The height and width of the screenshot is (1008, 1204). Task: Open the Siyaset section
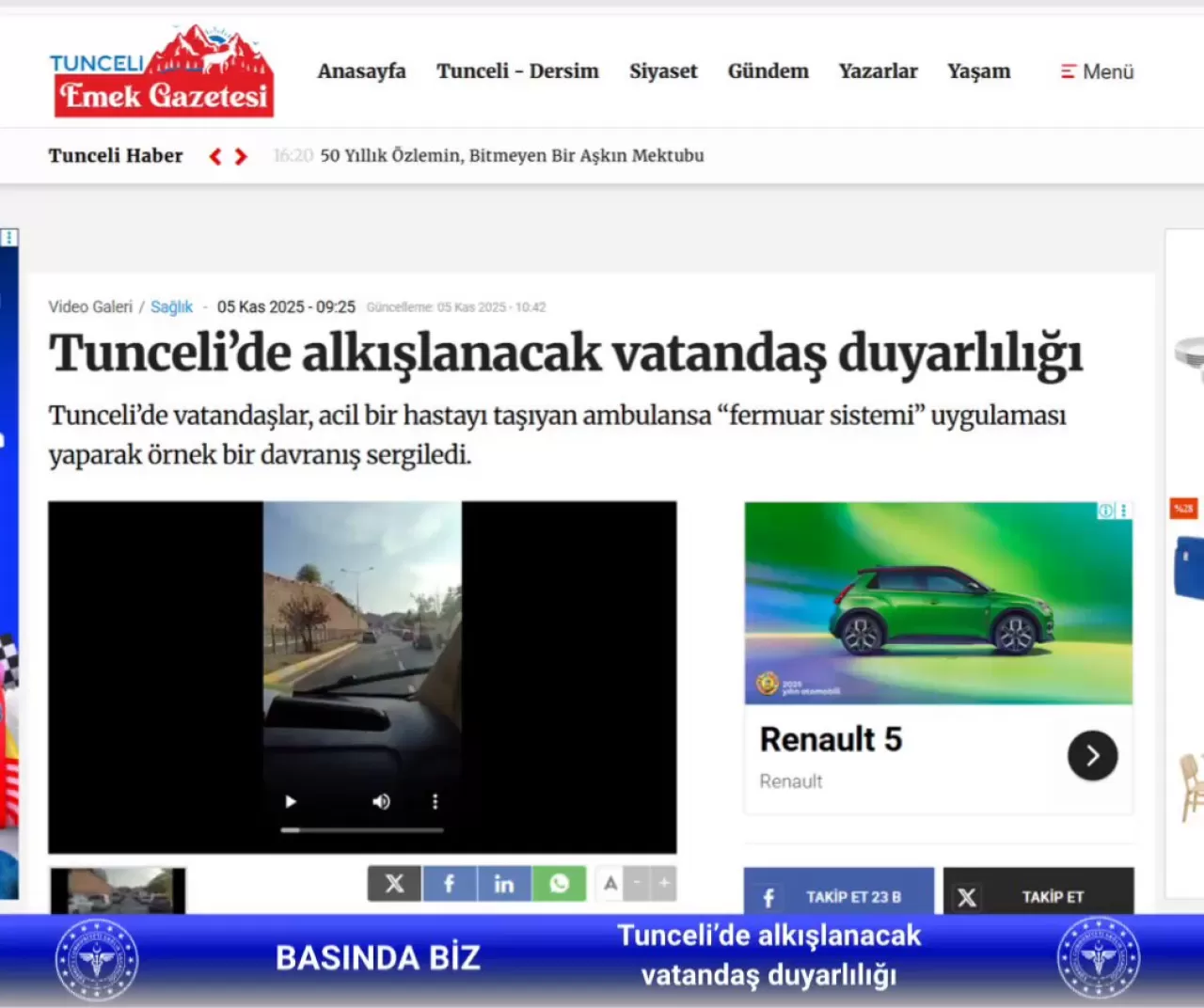(x=663, y=71)
